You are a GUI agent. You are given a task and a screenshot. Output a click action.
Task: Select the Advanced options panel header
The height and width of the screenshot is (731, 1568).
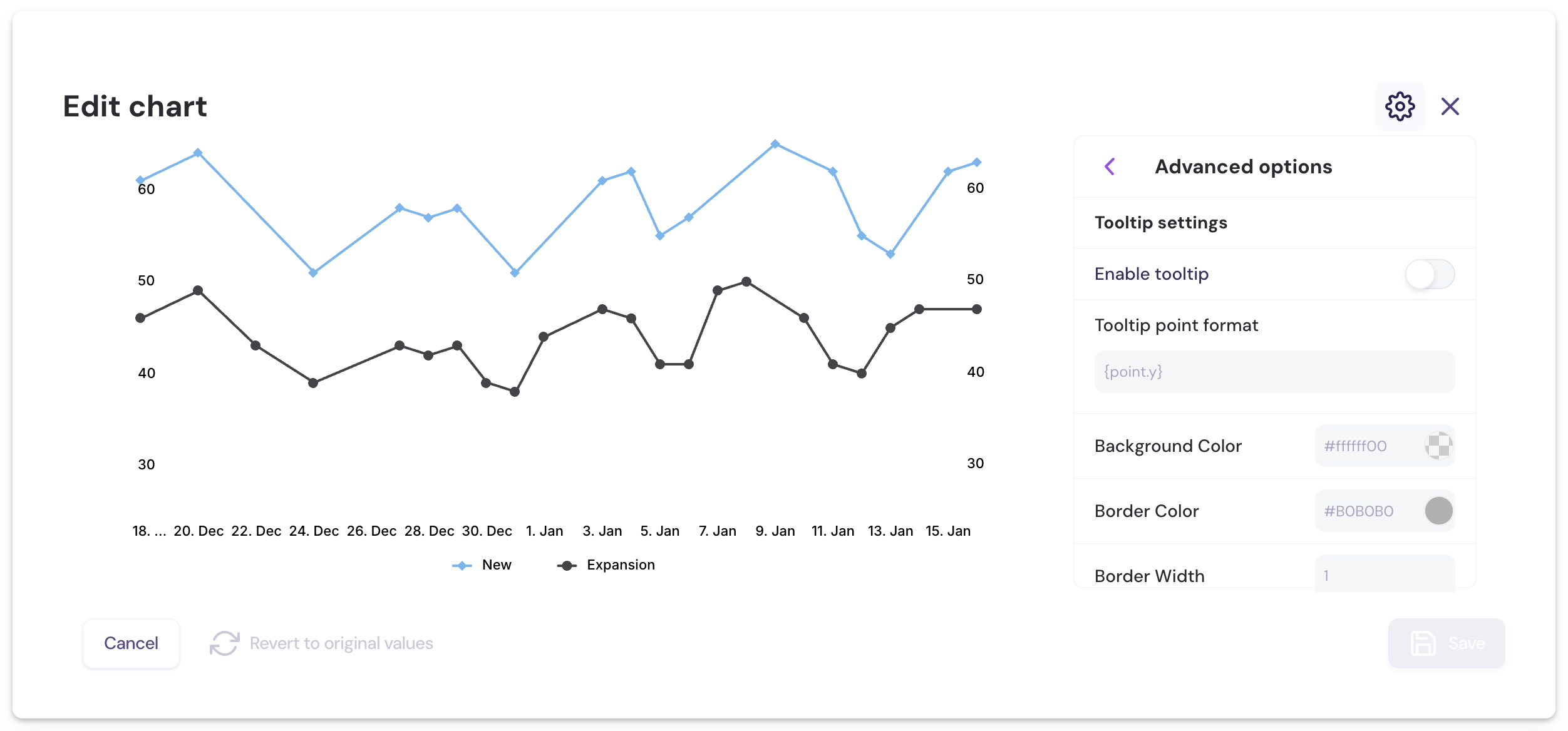(1244, 166)
